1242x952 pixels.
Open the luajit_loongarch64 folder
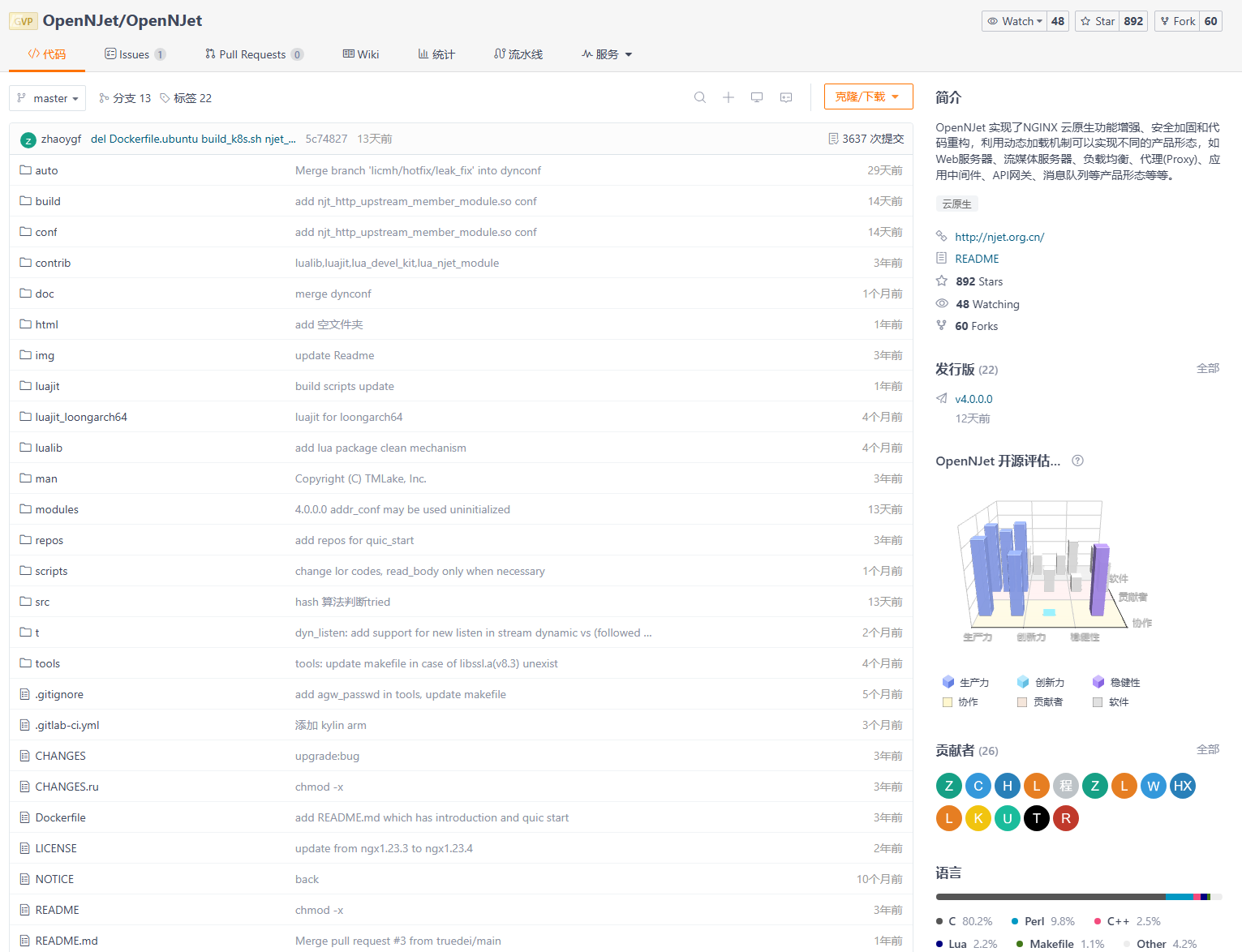click(81, 417)
